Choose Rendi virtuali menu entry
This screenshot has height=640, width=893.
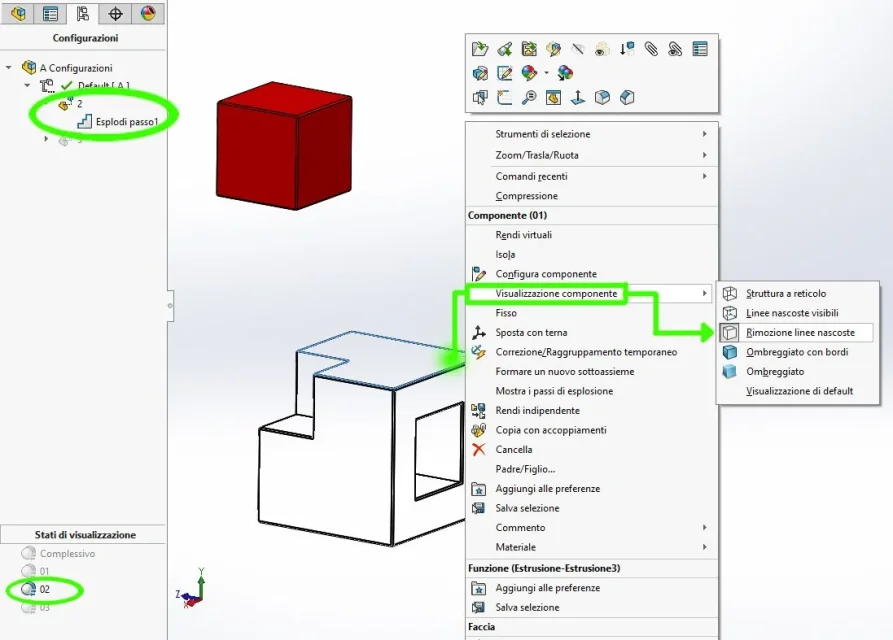click(x=592, y=235)
